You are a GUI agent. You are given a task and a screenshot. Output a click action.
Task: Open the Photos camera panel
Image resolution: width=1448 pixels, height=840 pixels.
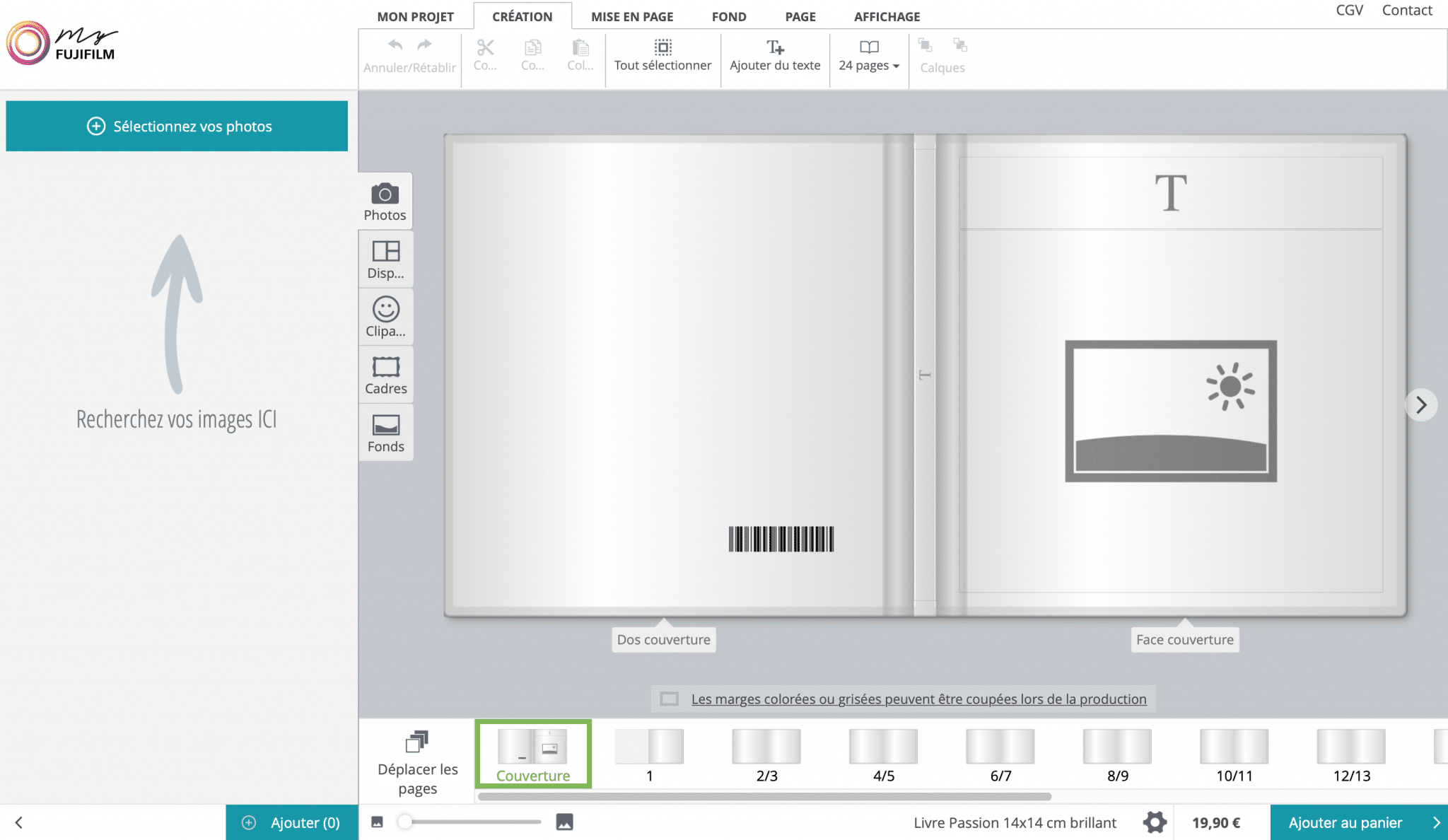pos(385,202)
